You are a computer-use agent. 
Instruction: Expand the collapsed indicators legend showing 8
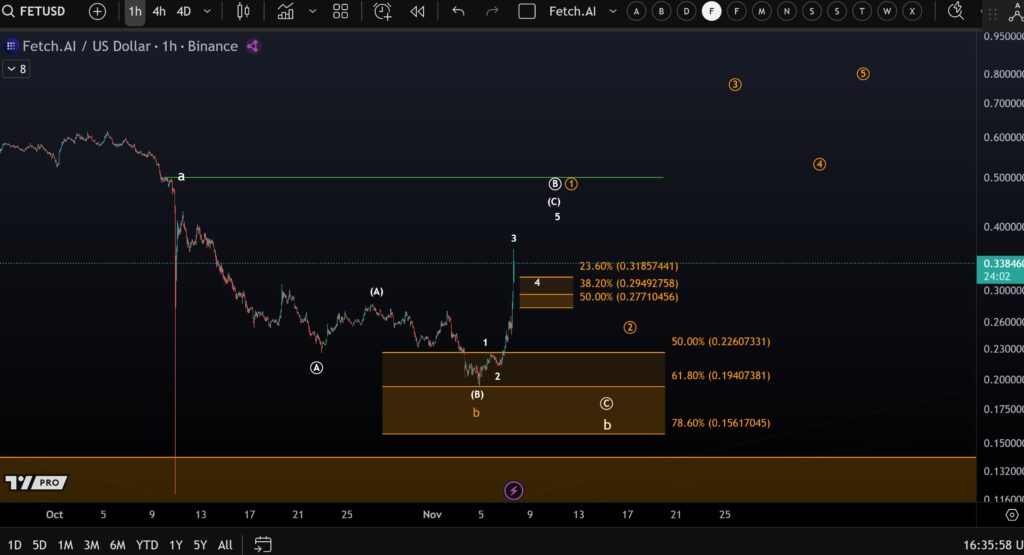coord(16,69)
